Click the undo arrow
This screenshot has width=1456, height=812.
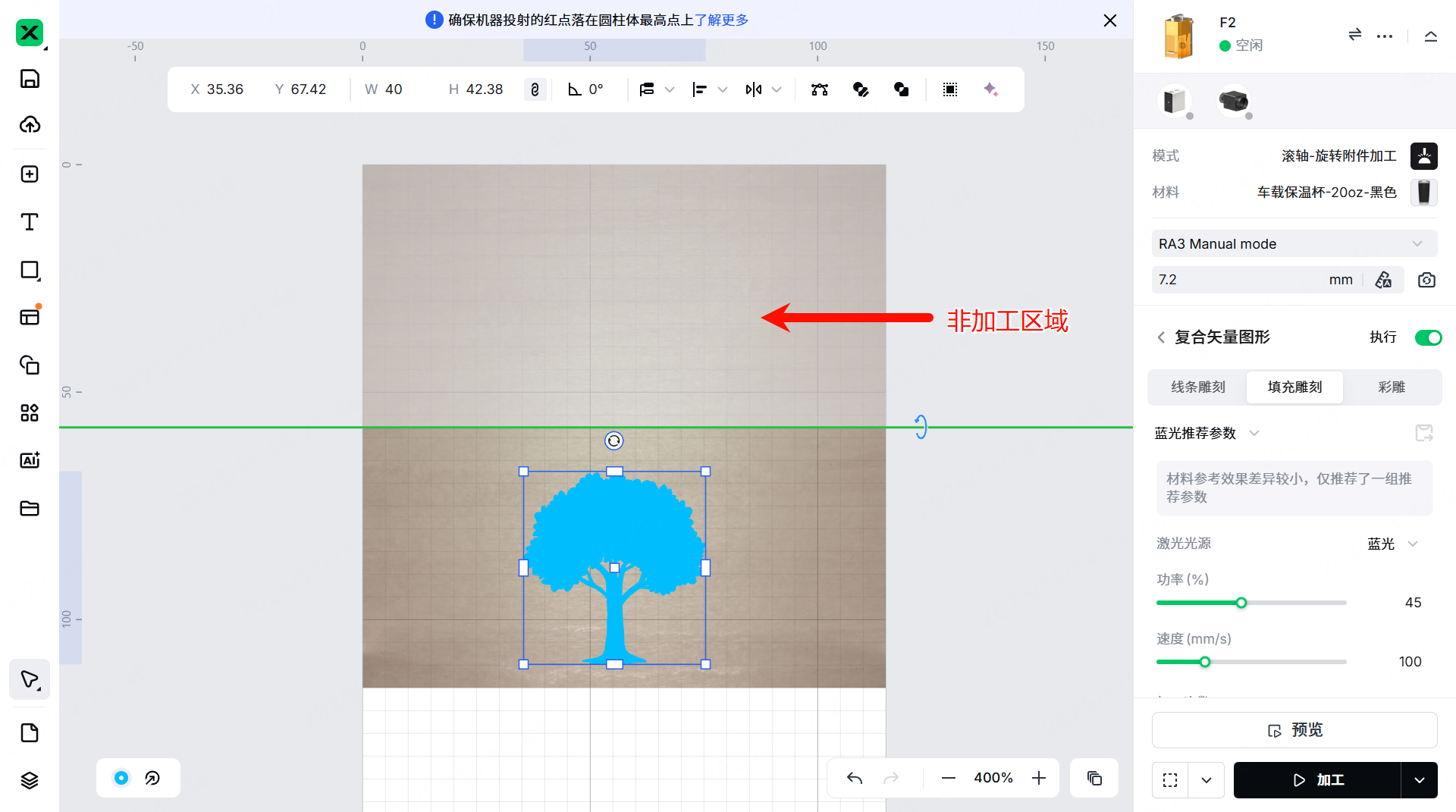pos(855,778)
